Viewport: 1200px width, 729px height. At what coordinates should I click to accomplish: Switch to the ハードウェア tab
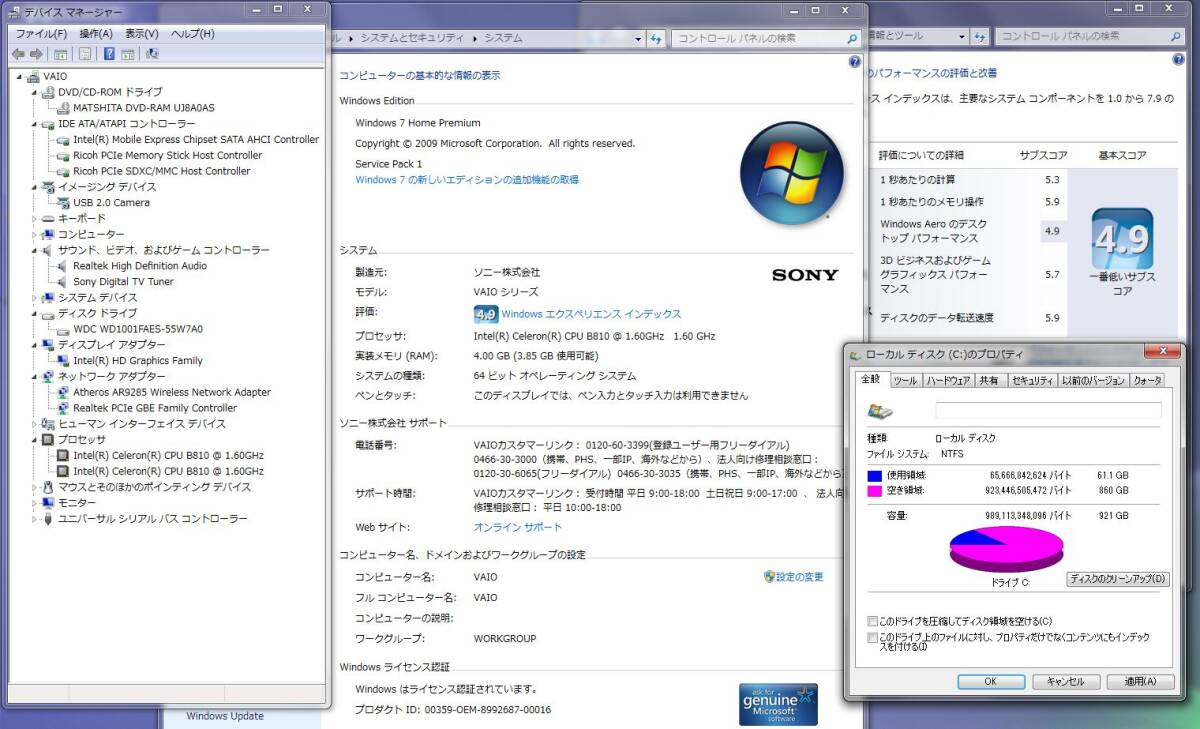click(x=948, y=380)
